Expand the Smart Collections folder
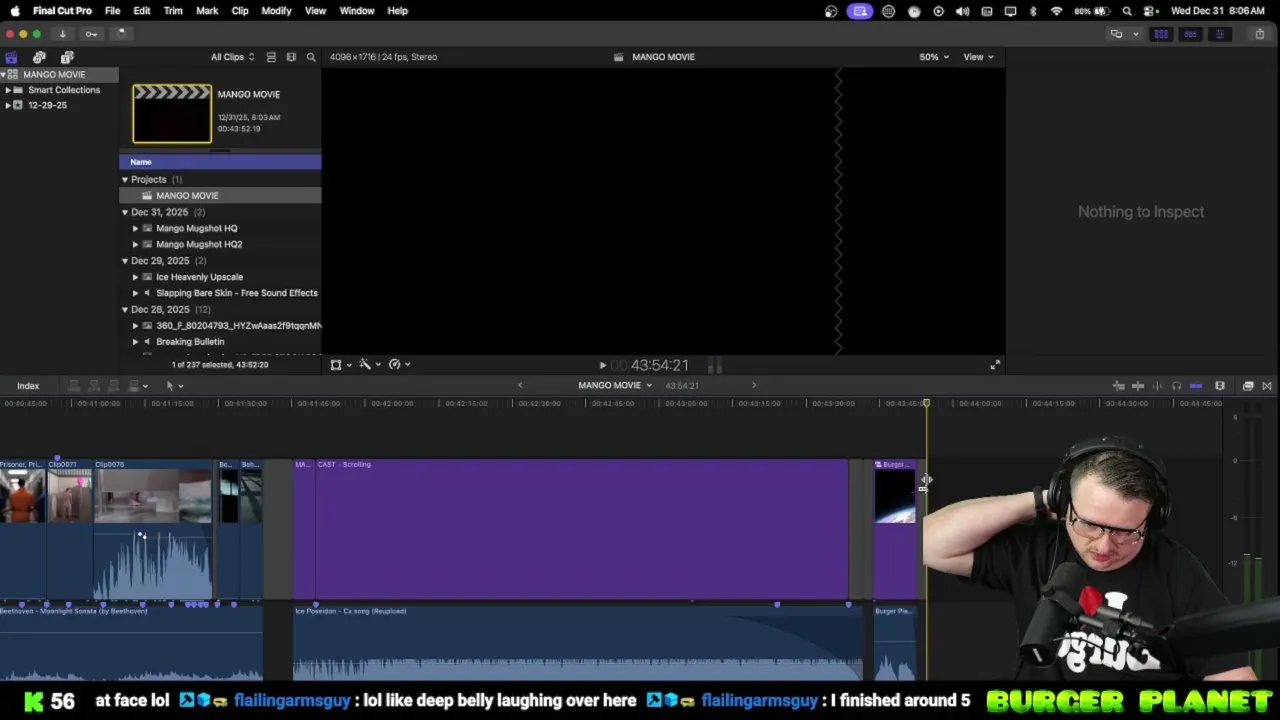 coord(8,90)
